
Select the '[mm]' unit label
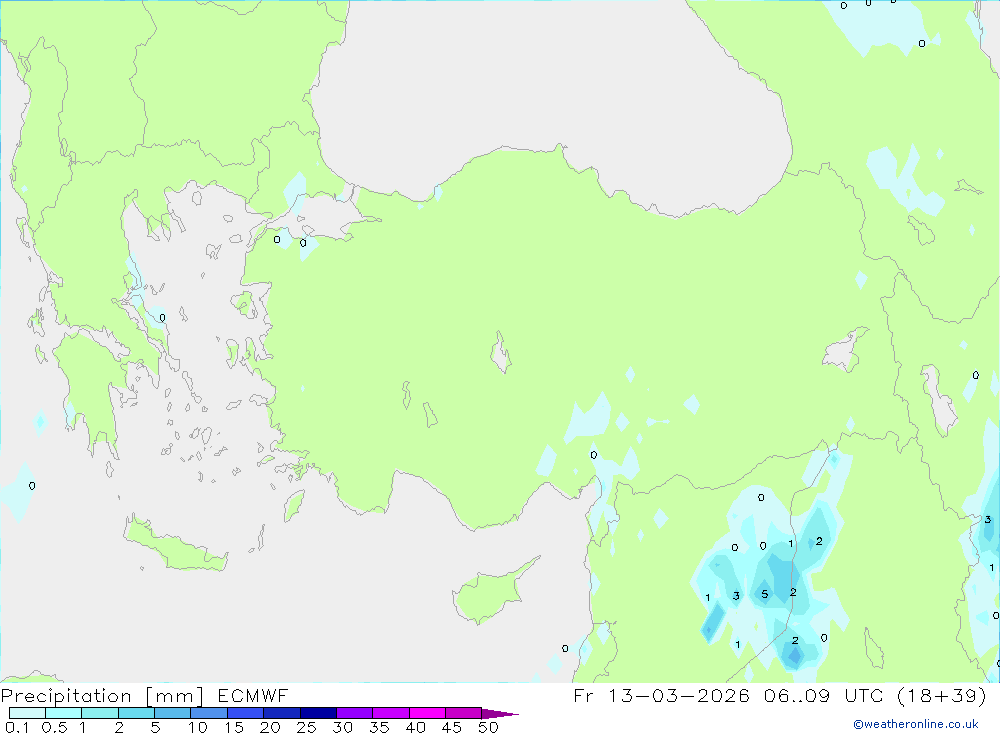(175, 696)
